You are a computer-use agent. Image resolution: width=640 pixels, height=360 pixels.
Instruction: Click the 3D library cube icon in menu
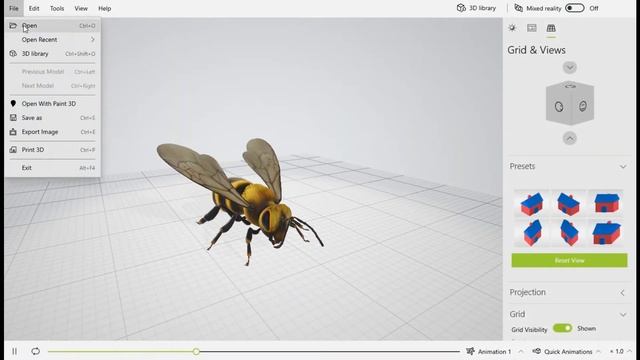pos(13,53)
